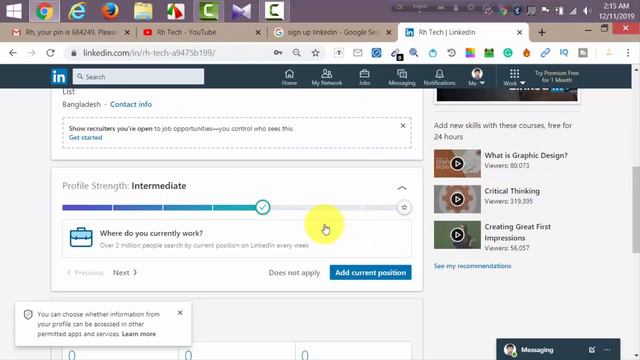The width and height of the screenshot is (640, 360).
Task: Click the All-Star marker on strength bar
Action: tap(404, 207)
